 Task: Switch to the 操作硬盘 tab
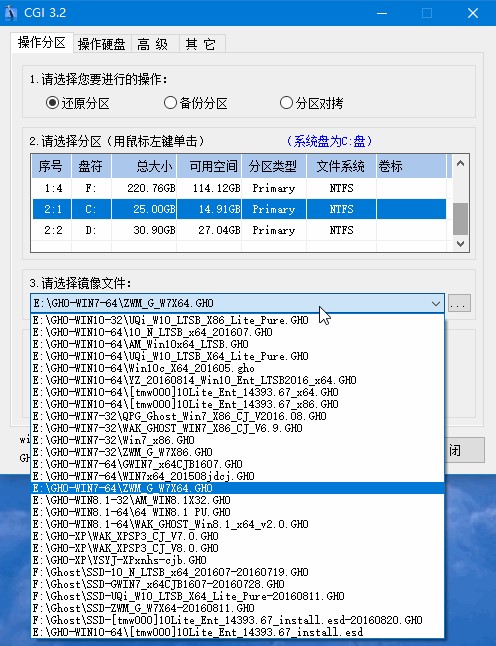point(102,44)
